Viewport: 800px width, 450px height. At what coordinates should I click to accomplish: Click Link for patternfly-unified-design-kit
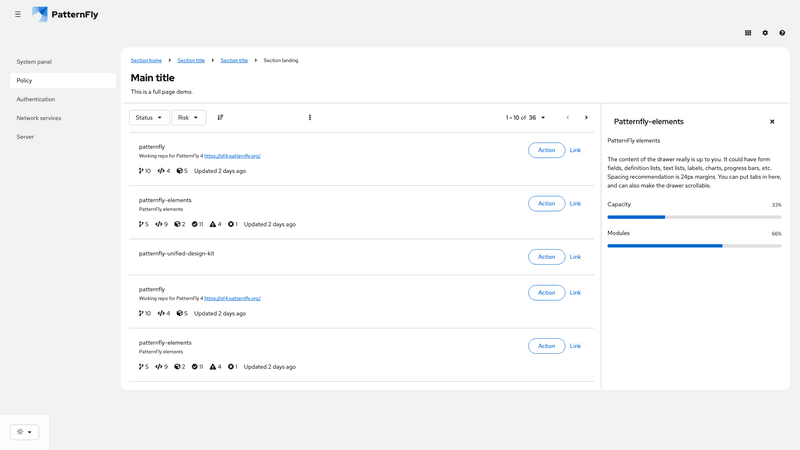click(575, 257)
